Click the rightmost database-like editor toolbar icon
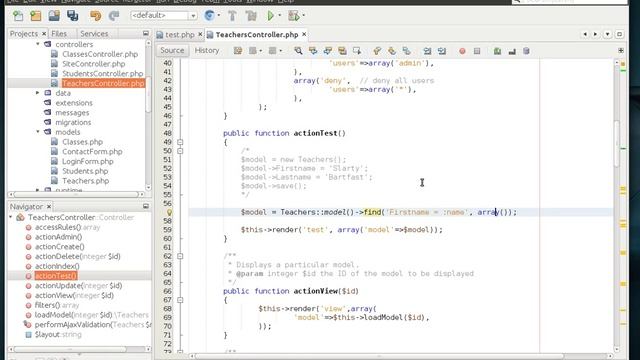Image resolution: width=640 pixels, height=360 pixels. click(526, 51)
